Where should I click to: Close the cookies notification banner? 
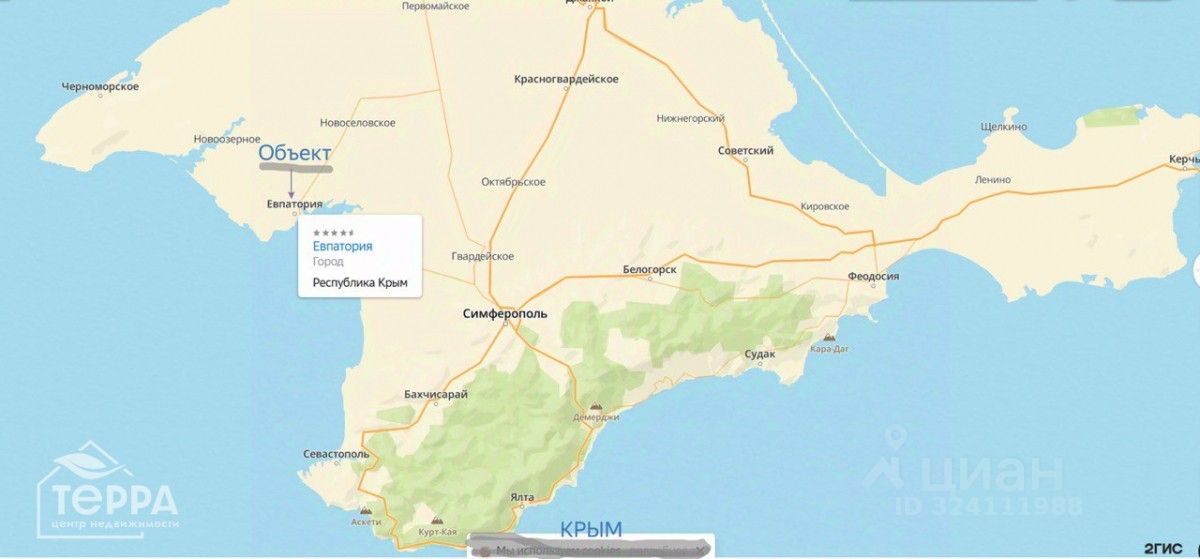pos(699,550)
